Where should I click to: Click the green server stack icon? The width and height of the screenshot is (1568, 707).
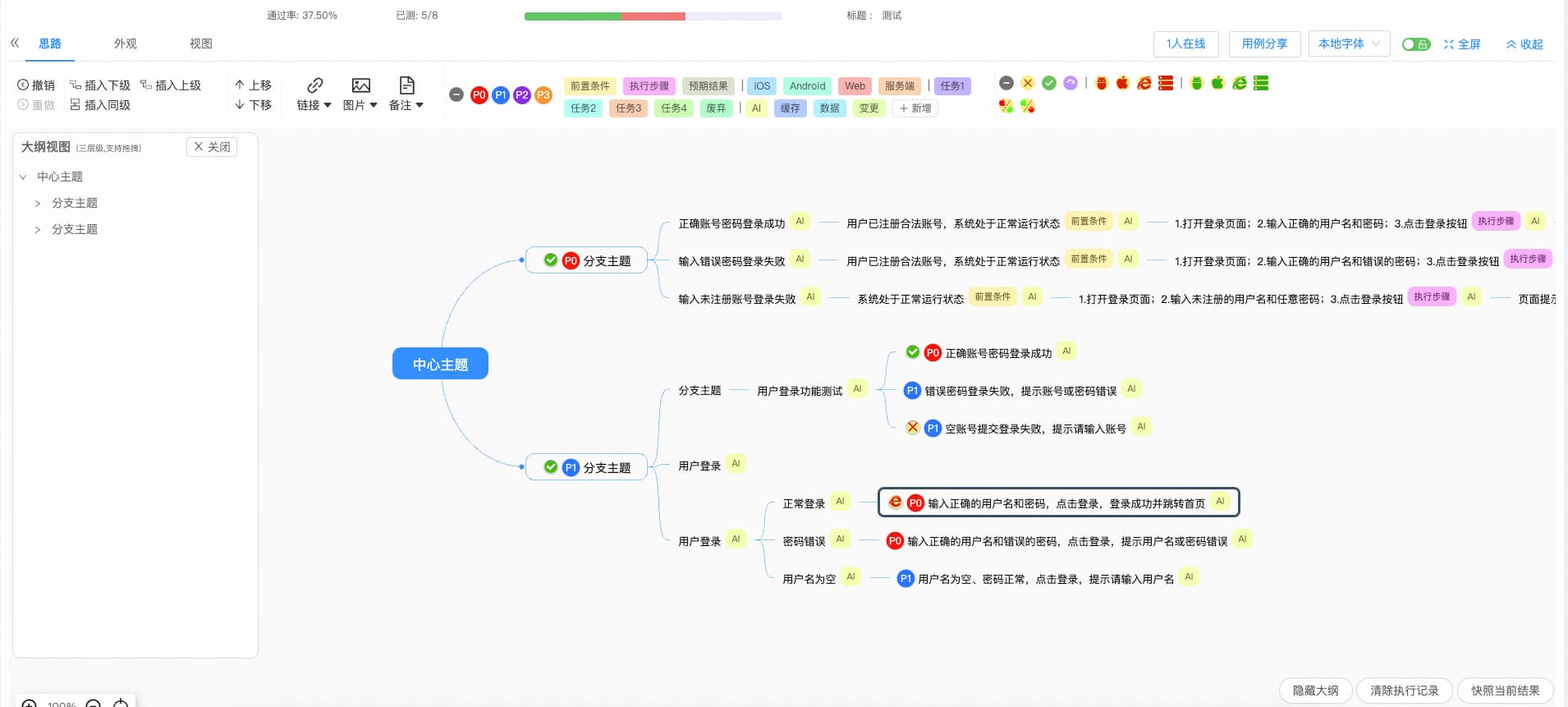click(x=1261, y=83)
